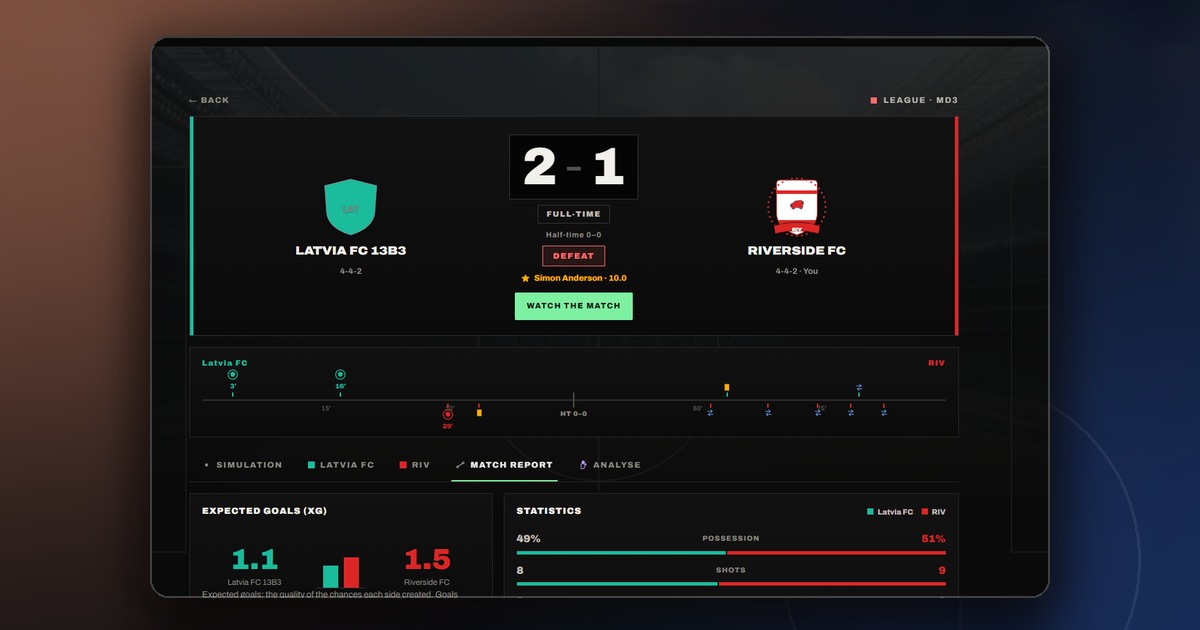Click the 49% possession value
1200x630 pixels.
click(x=528, y=539)
